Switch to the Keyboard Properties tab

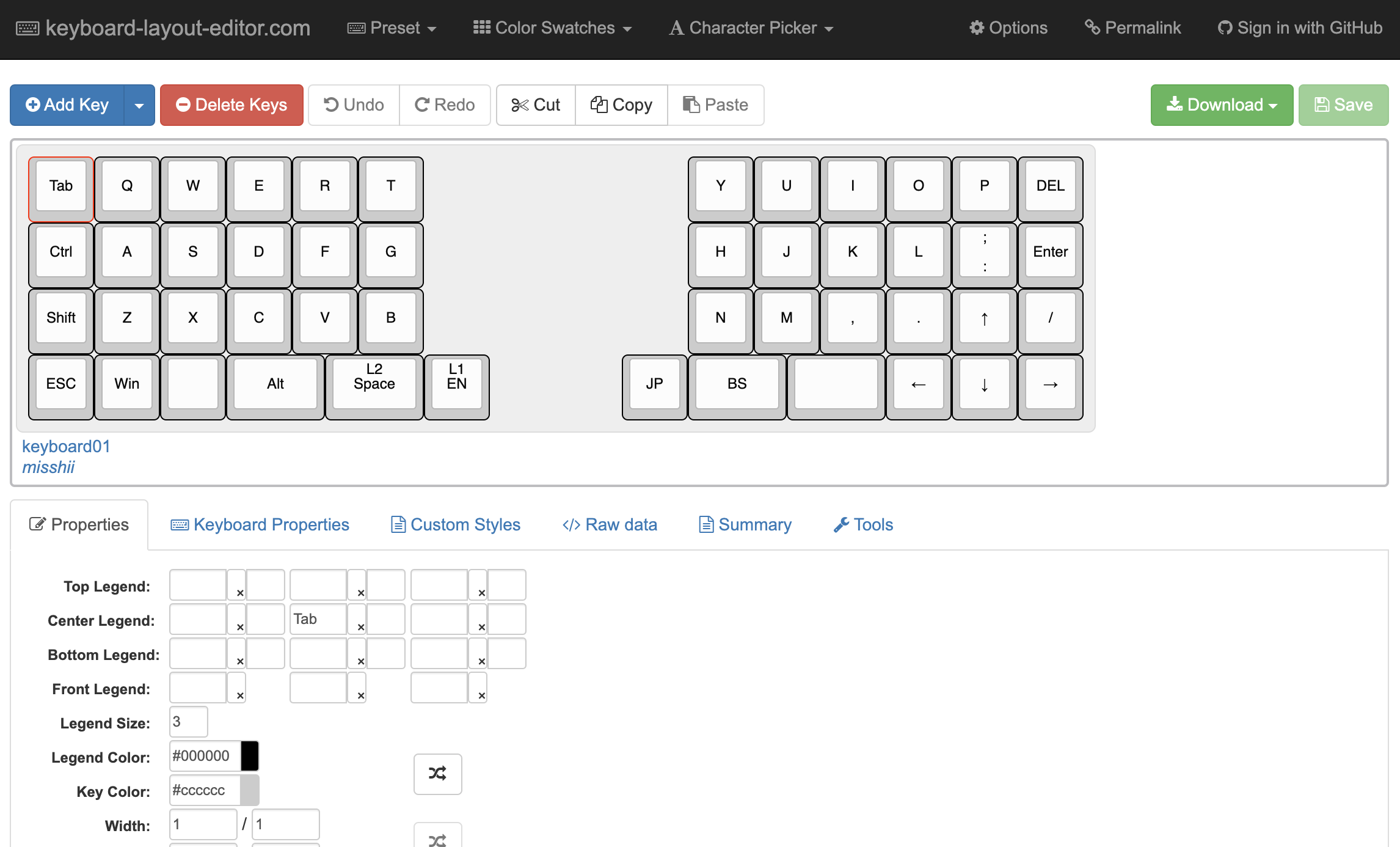(260, 525)
